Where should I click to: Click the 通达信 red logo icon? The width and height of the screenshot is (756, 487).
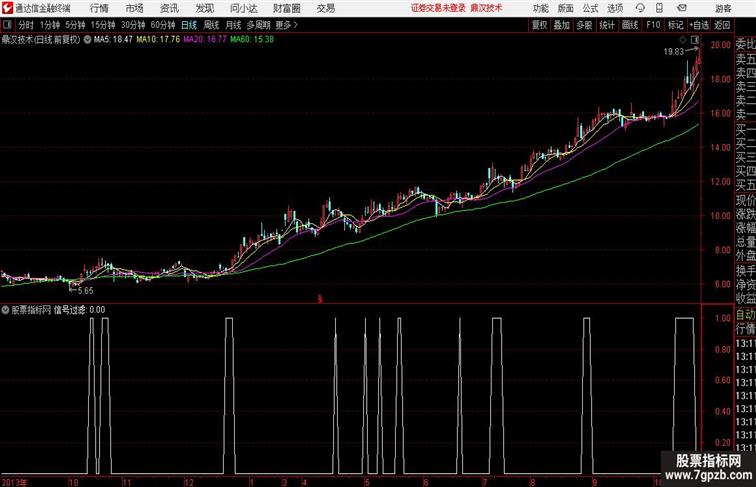click(x=7, y=8)
